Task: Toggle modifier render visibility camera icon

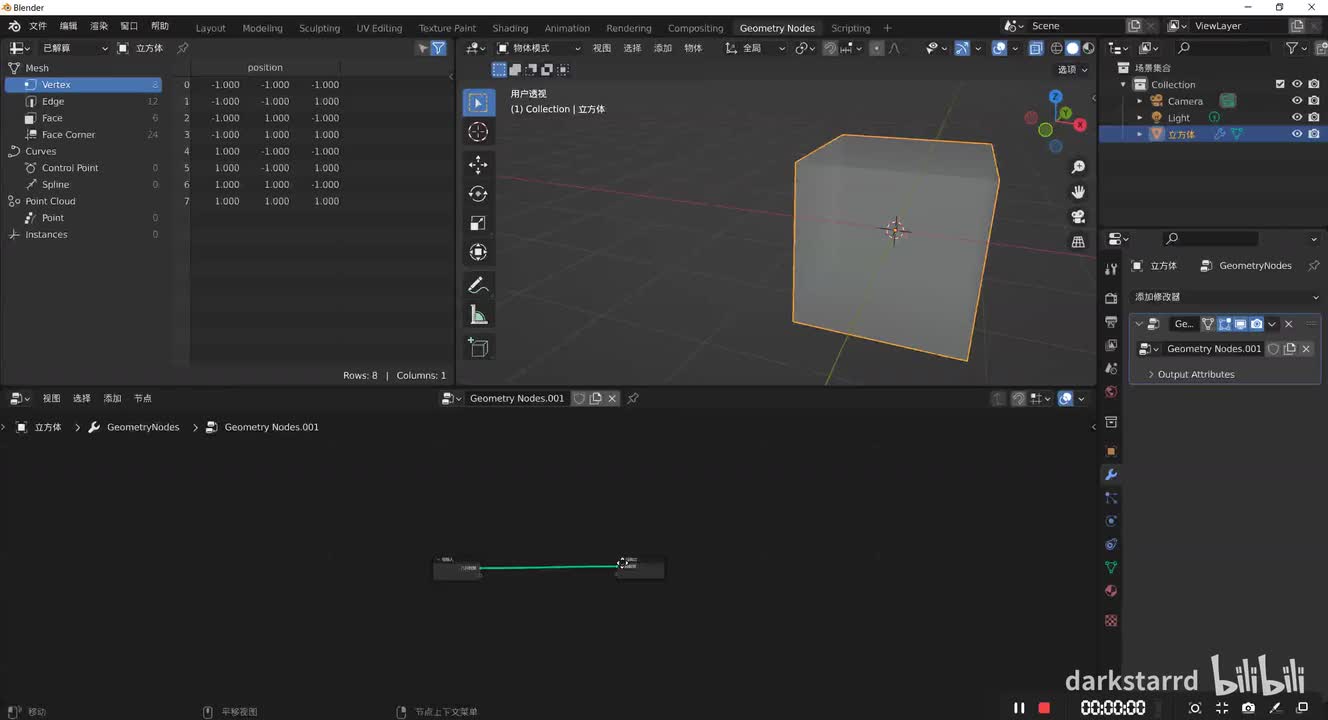Action: click(1256, 324)
